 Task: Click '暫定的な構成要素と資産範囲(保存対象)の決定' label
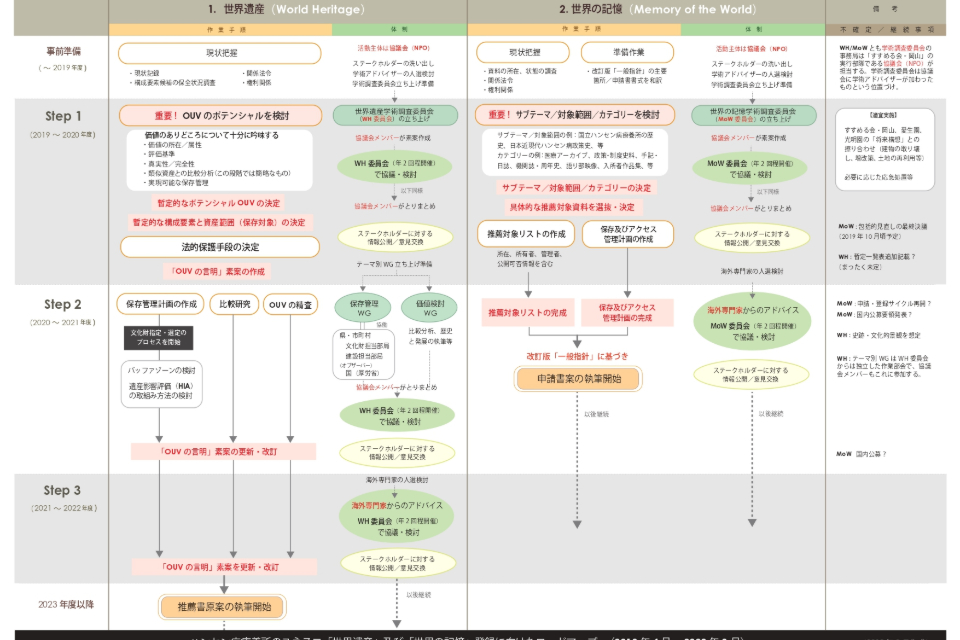(x=219, y=222)
